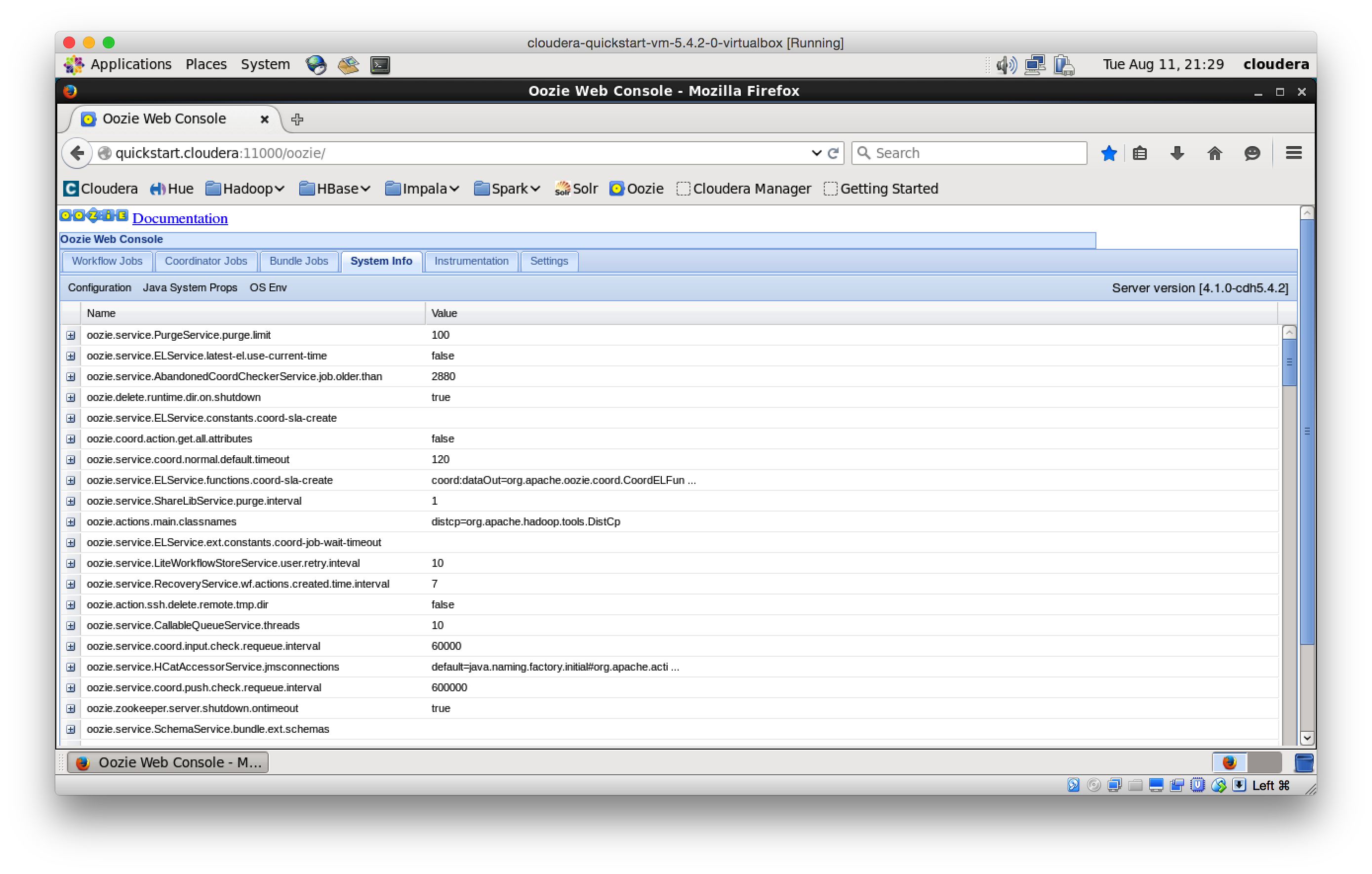1372x874 pixels.
Task: Open the Hadoop bookmarks folder dropdown
Action: 245,189
